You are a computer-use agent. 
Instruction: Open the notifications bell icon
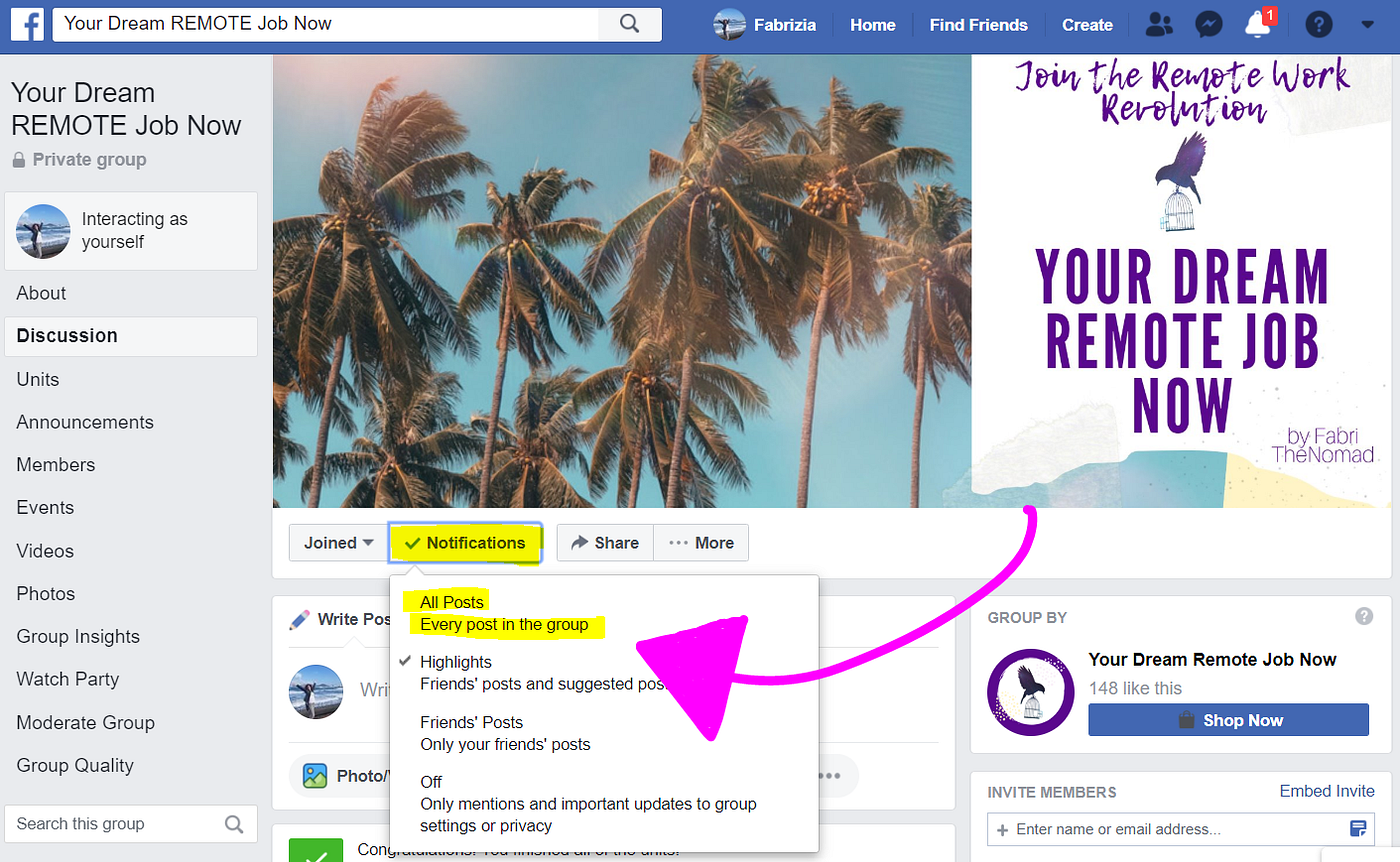point(1258,25)
